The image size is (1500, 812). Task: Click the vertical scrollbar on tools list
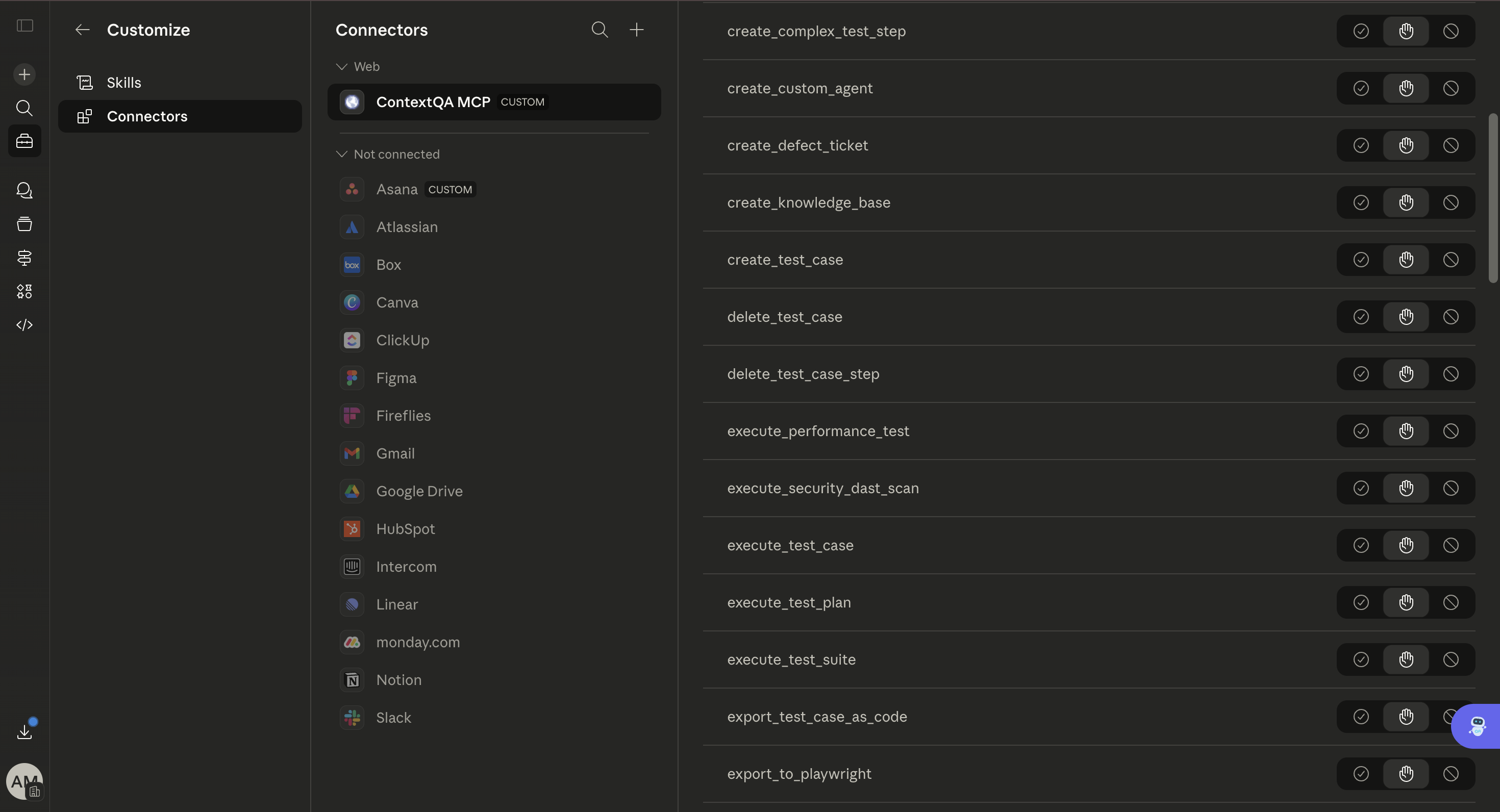[1492, 198]
